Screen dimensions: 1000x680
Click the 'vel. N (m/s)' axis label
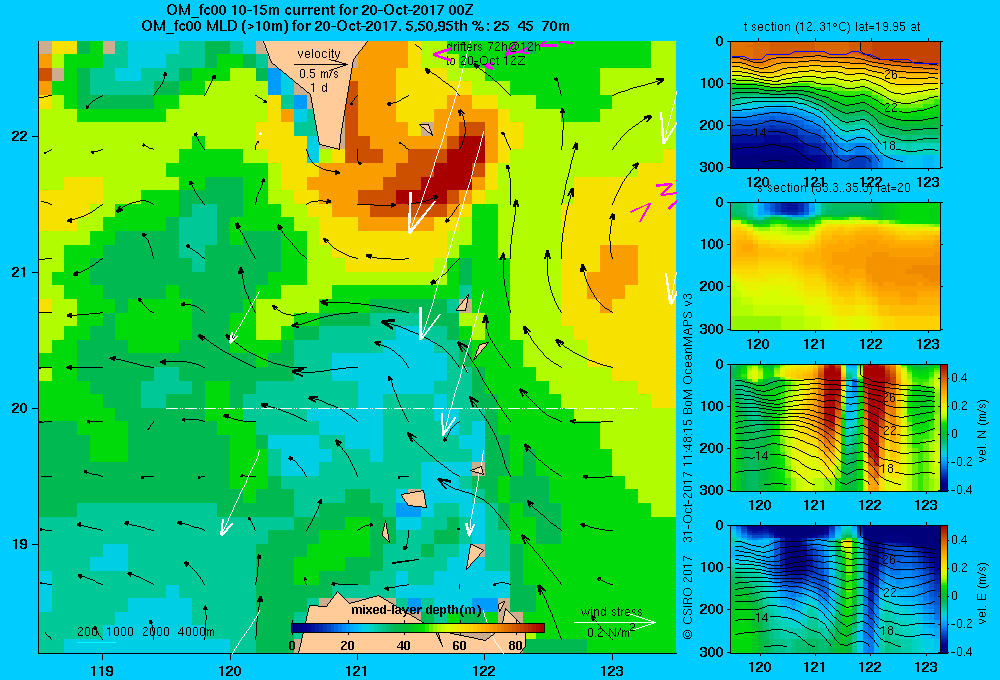point(982,431)
